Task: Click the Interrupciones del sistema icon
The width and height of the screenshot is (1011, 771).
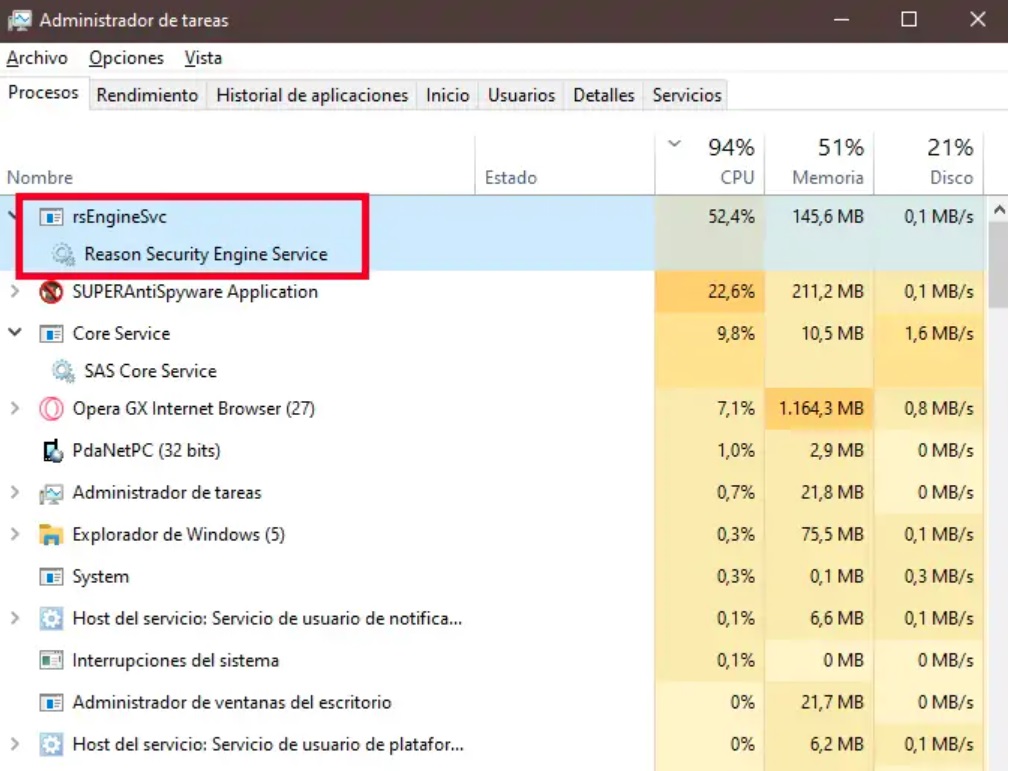Action: coord(51,661)
